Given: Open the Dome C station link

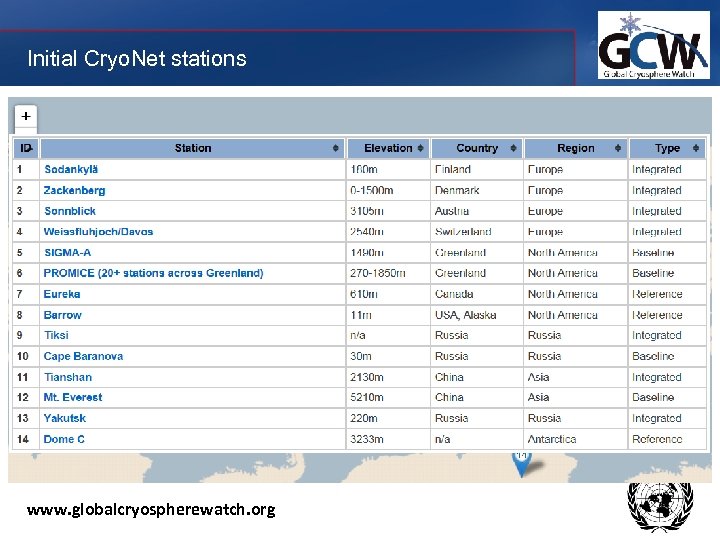Looking at the screenshot, I should tap(64, 439).
